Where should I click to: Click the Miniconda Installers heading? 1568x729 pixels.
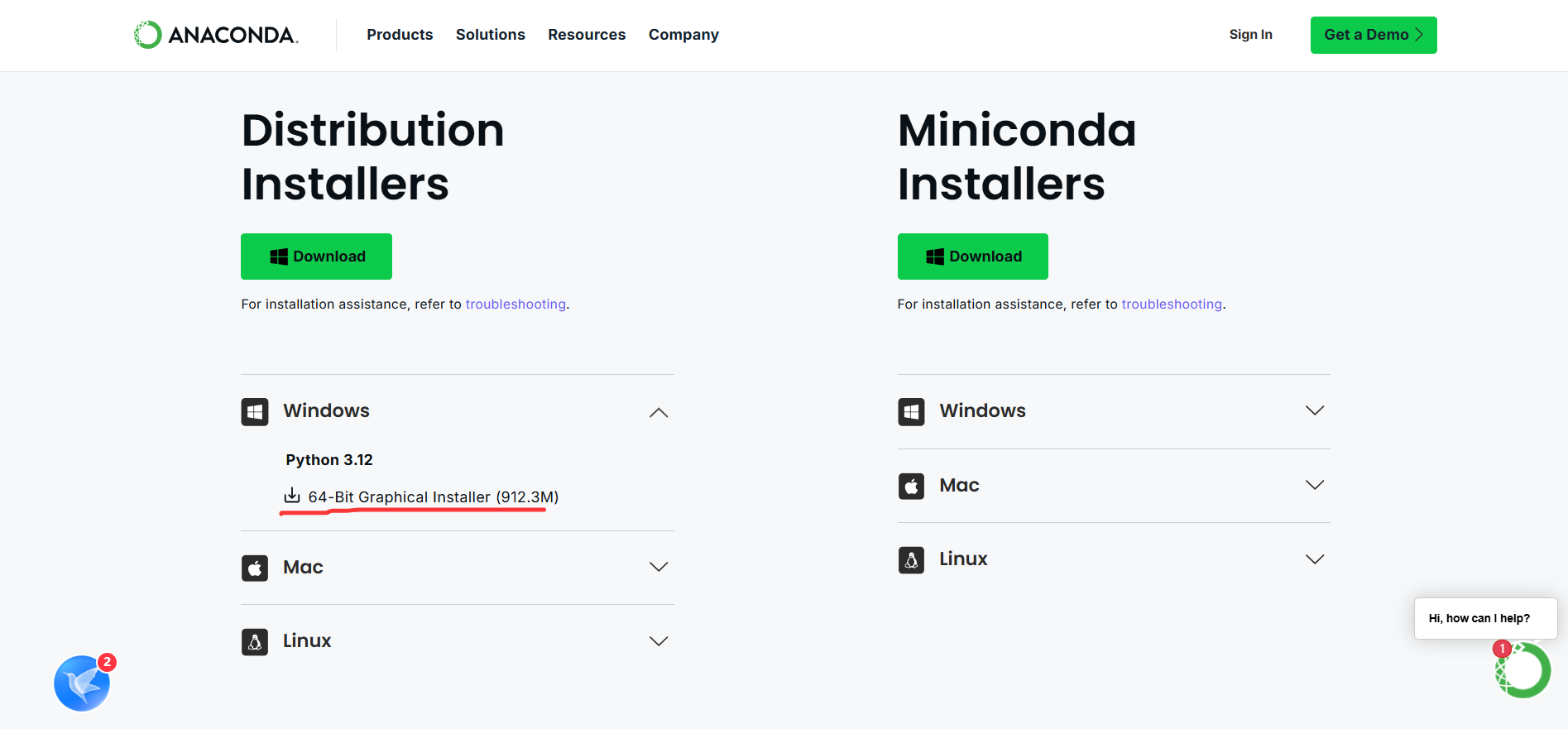pos(1017,156)
